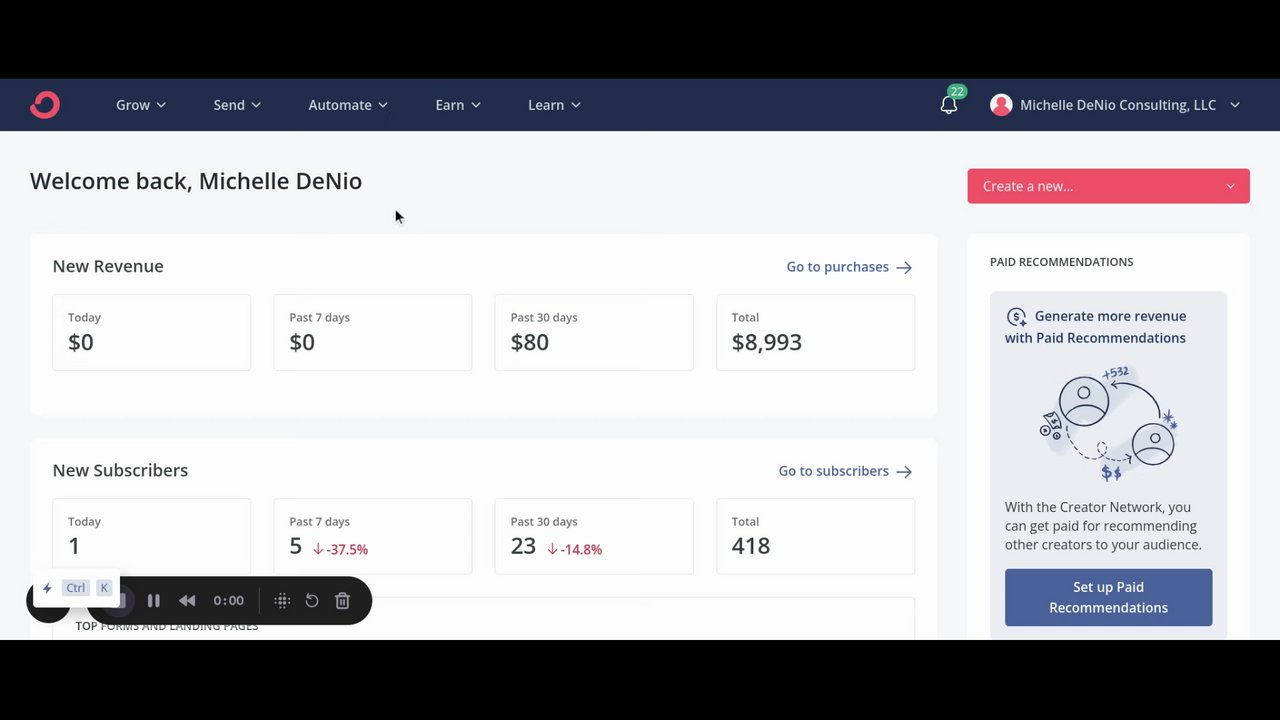This screenshot has height=720, width=1280.
Task: Select the Past 30 days $80 revenue card
Action: [x=594, y=332]
